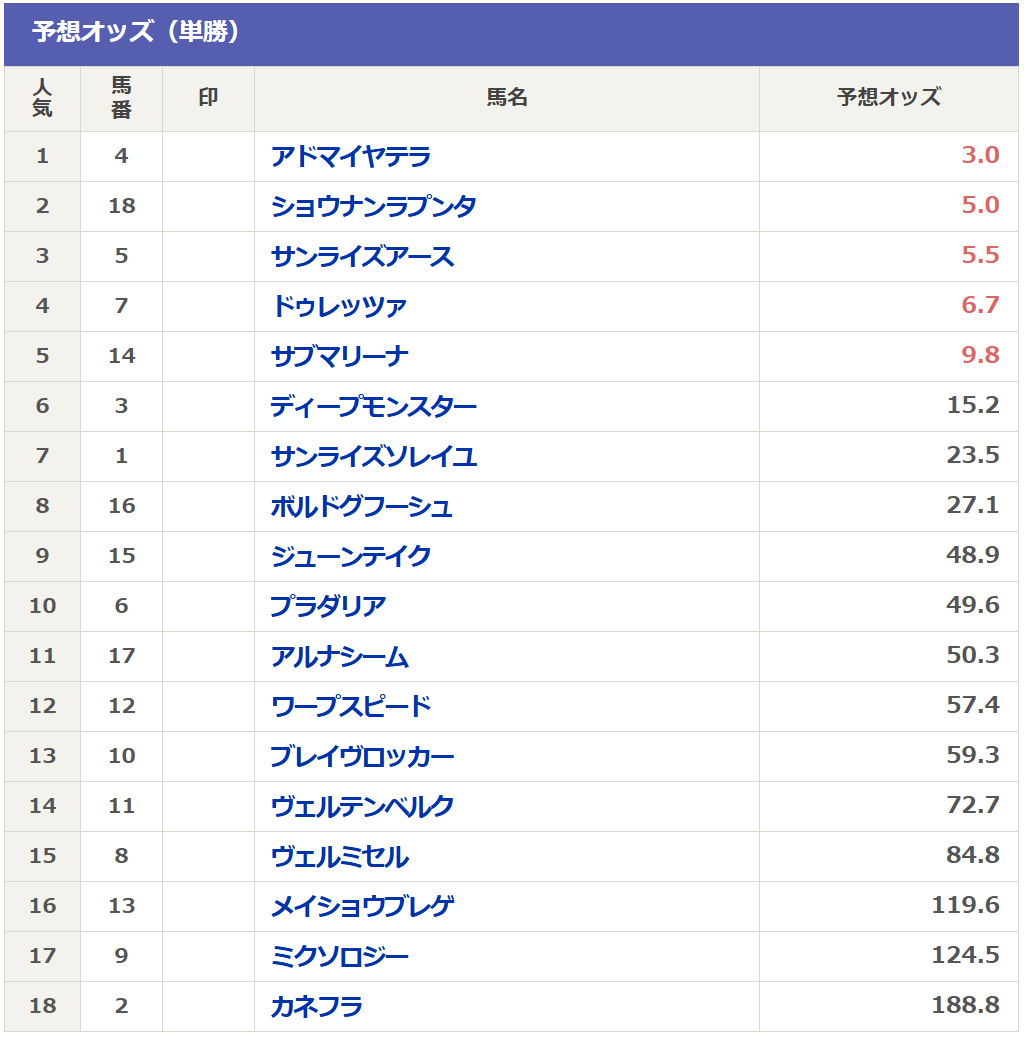Open the ボルドグフーシュ horse link
1024x1042 pixels.
tap(361, 507)
